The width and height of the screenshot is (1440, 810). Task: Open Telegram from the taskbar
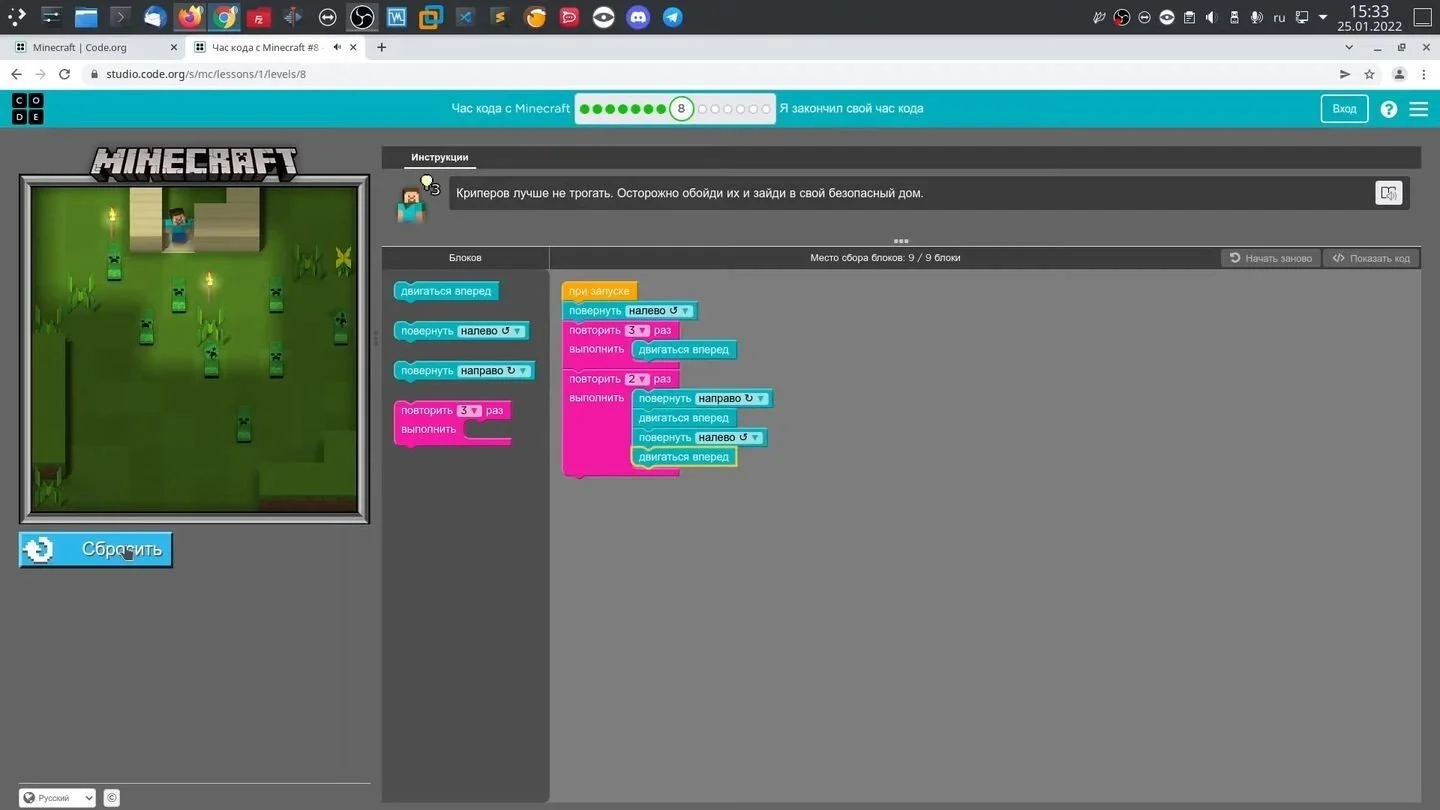coord(673,17)
